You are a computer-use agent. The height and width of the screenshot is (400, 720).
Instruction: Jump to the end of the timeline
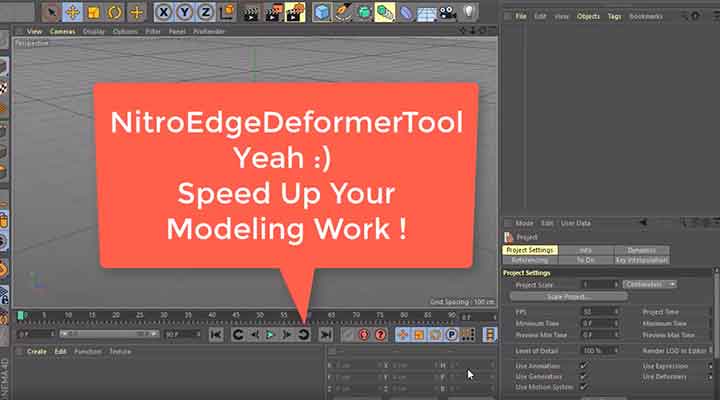point(326,334)
